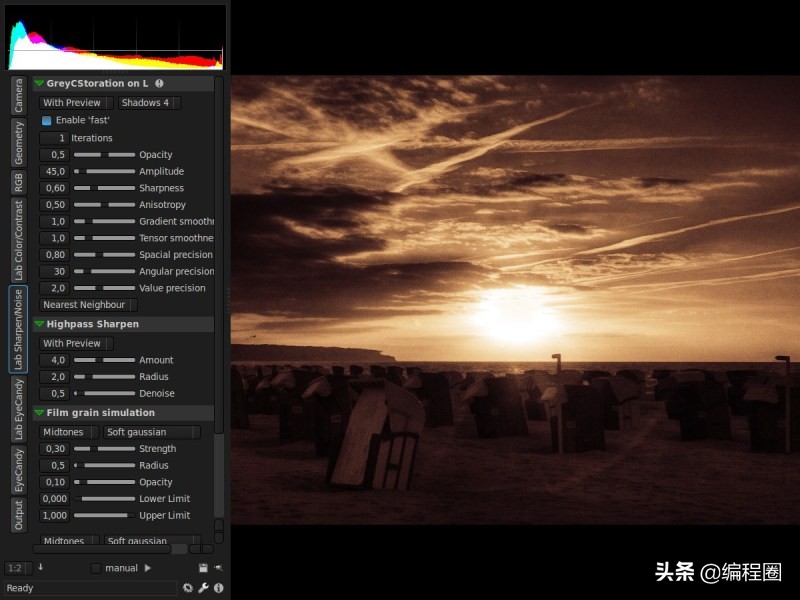This screenshot has height=600, width=800.
Task: Click the histogram display
Action: pyautogui.click(x=115, y=37)
